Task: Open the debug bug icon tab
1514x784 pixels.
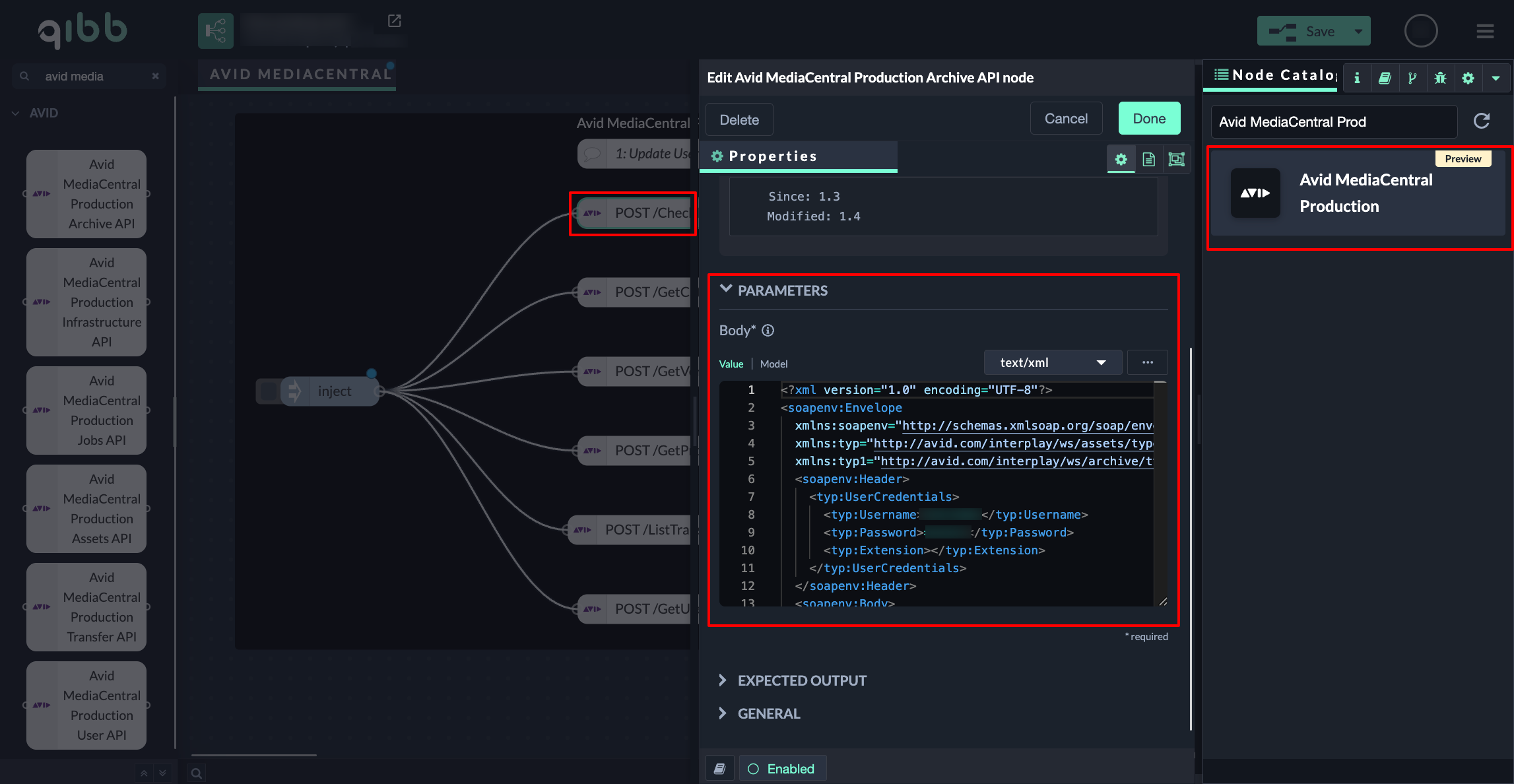Action: point(1440,78)
